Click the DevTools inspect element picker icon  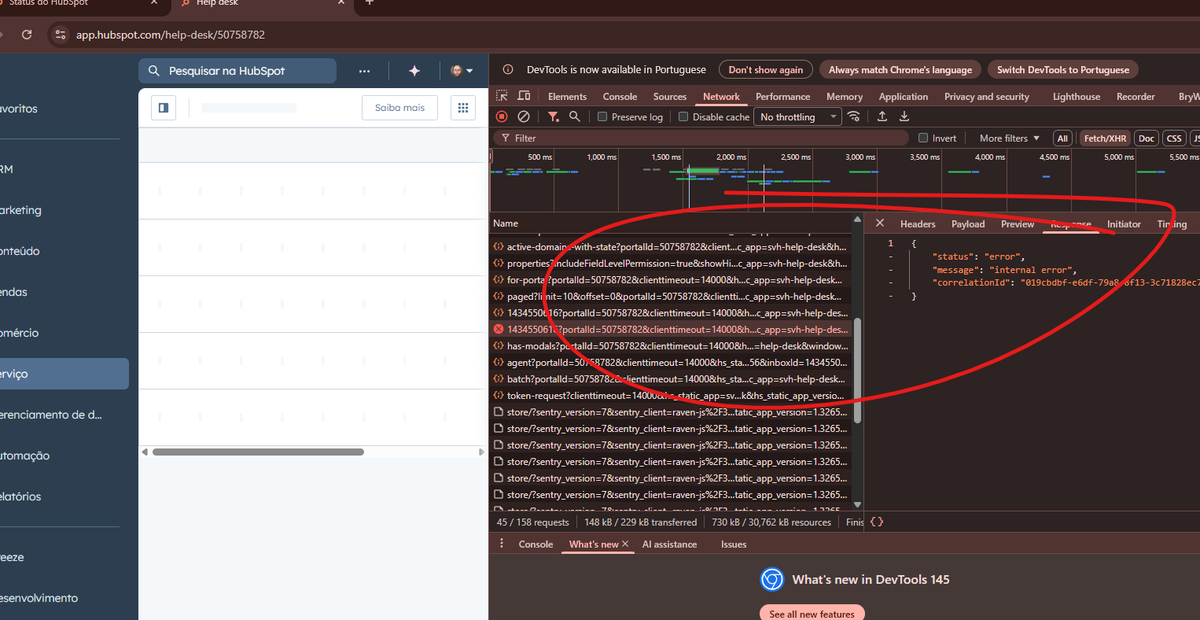pos(501,97)
